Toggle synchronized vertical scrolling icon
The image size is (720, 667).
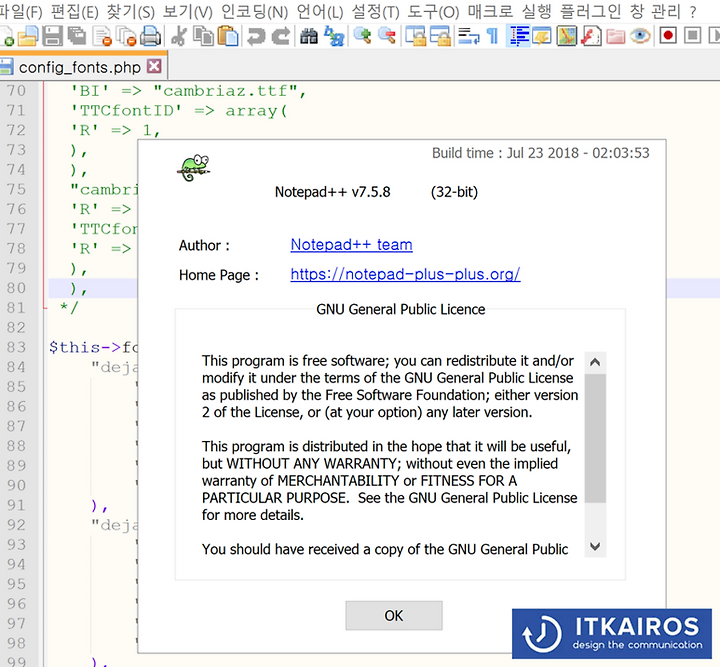click(416, 36)
